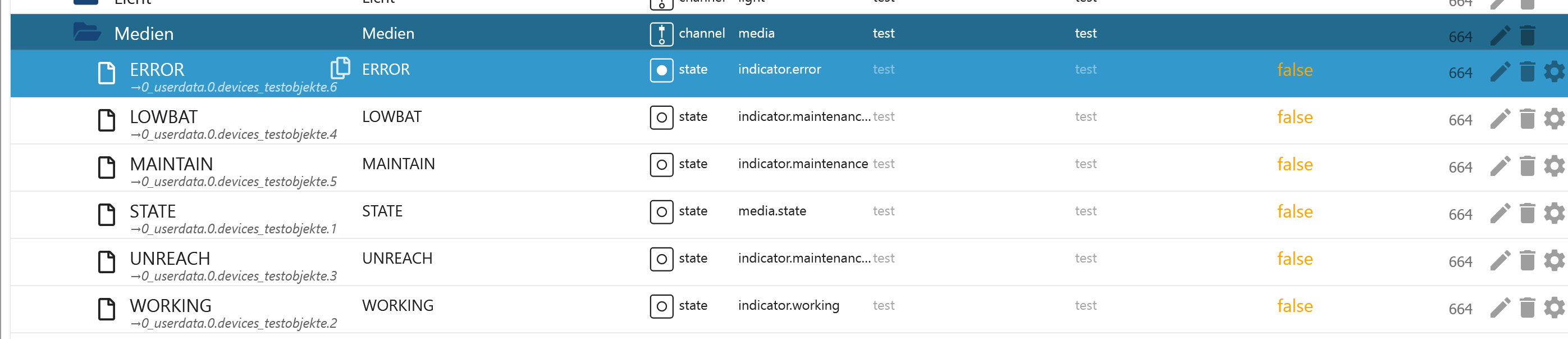1568x339 pixels.
Task: Edit the LOWBAT state object
Action: click(x=1500, y=119)
